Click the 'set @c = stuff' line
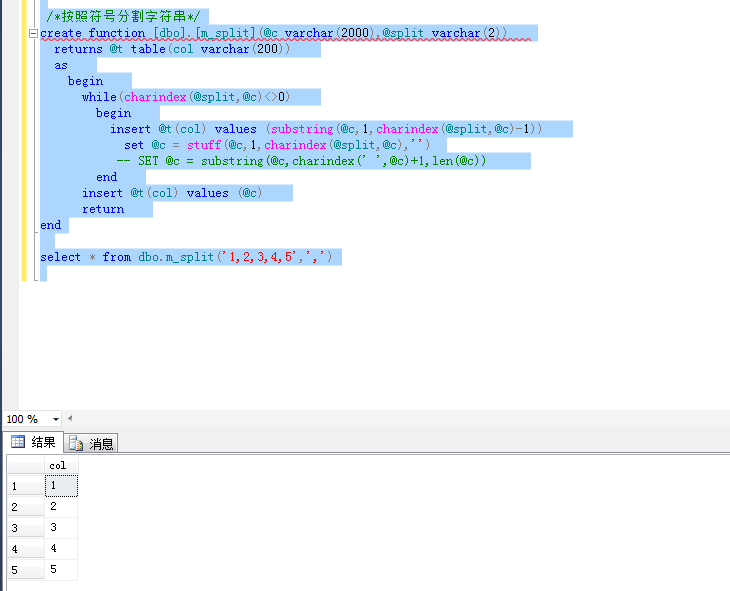Screen dimensions: 730x591 click(x=277, y=145)
